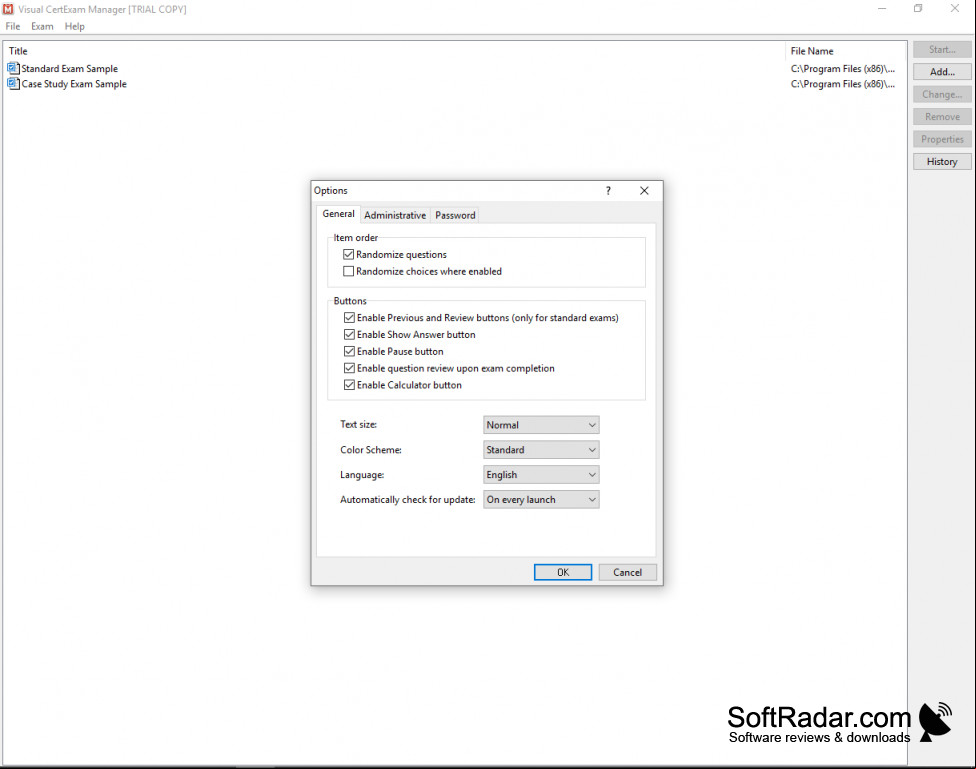Toggle question review upon exam completion

[x=349, y=368]
